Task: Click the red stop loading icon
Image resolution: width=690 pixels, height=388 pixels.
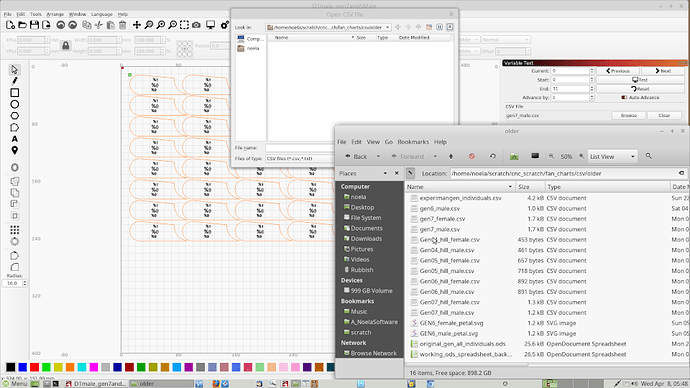Action: [x=472, y=156]
